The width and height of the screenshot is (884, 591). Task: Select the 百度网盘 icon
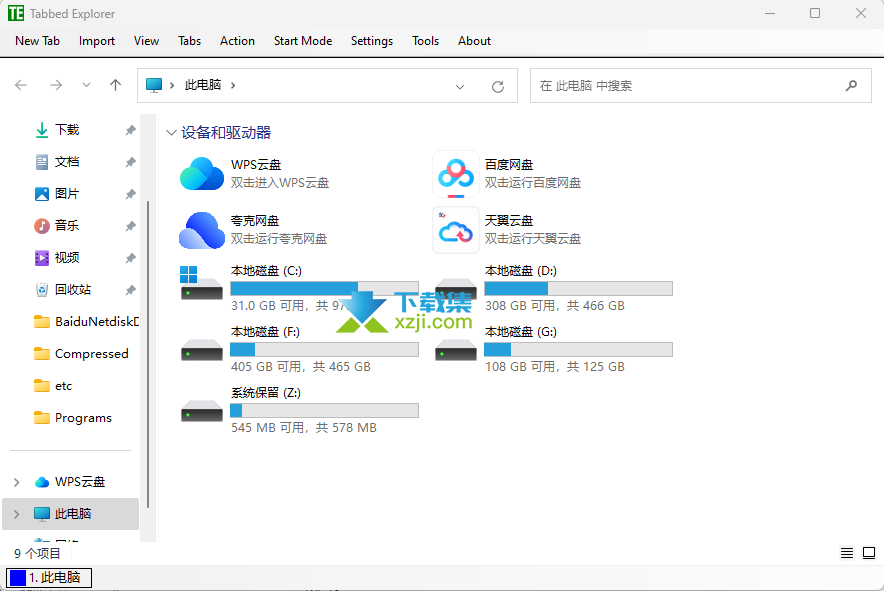pos(456,174)
